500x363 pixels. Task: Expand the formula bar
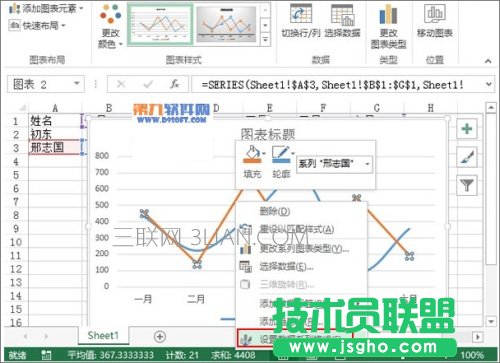(489, 84)
